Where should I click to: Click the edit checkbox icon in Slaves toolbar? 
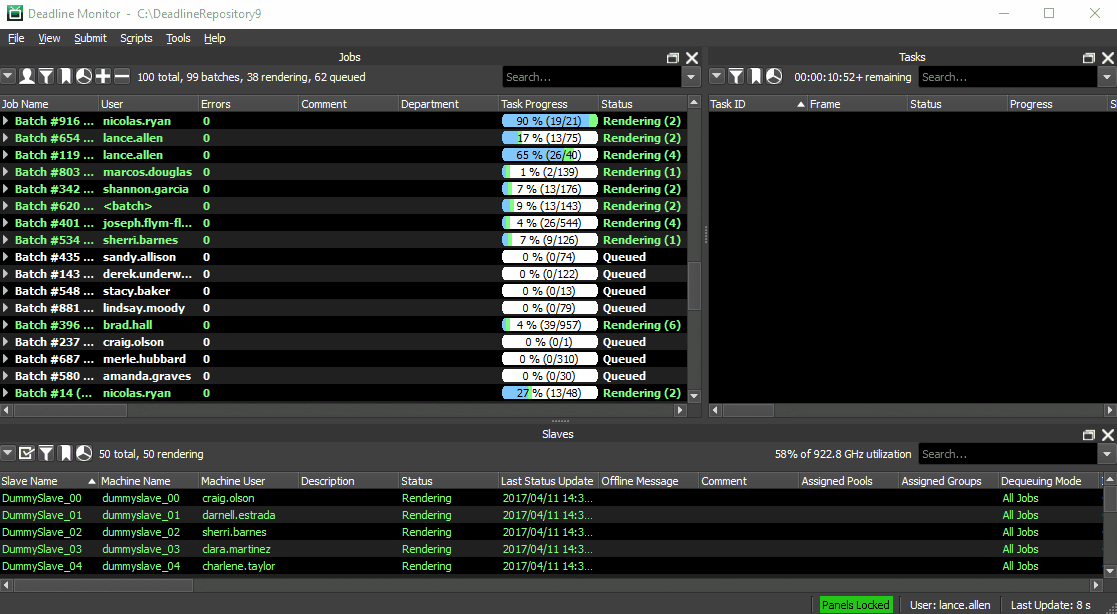27,453
